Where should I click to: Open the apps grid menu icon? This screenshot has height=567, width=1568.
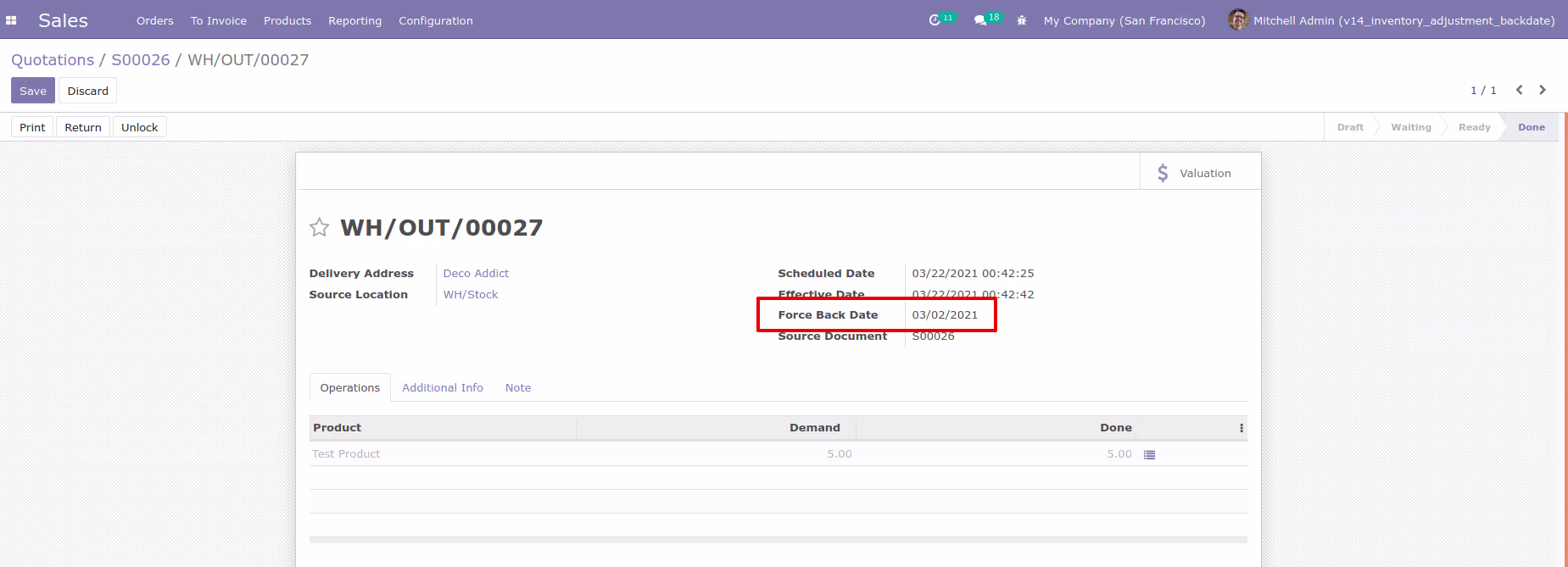pyautogui.click(x=11, y=20)
